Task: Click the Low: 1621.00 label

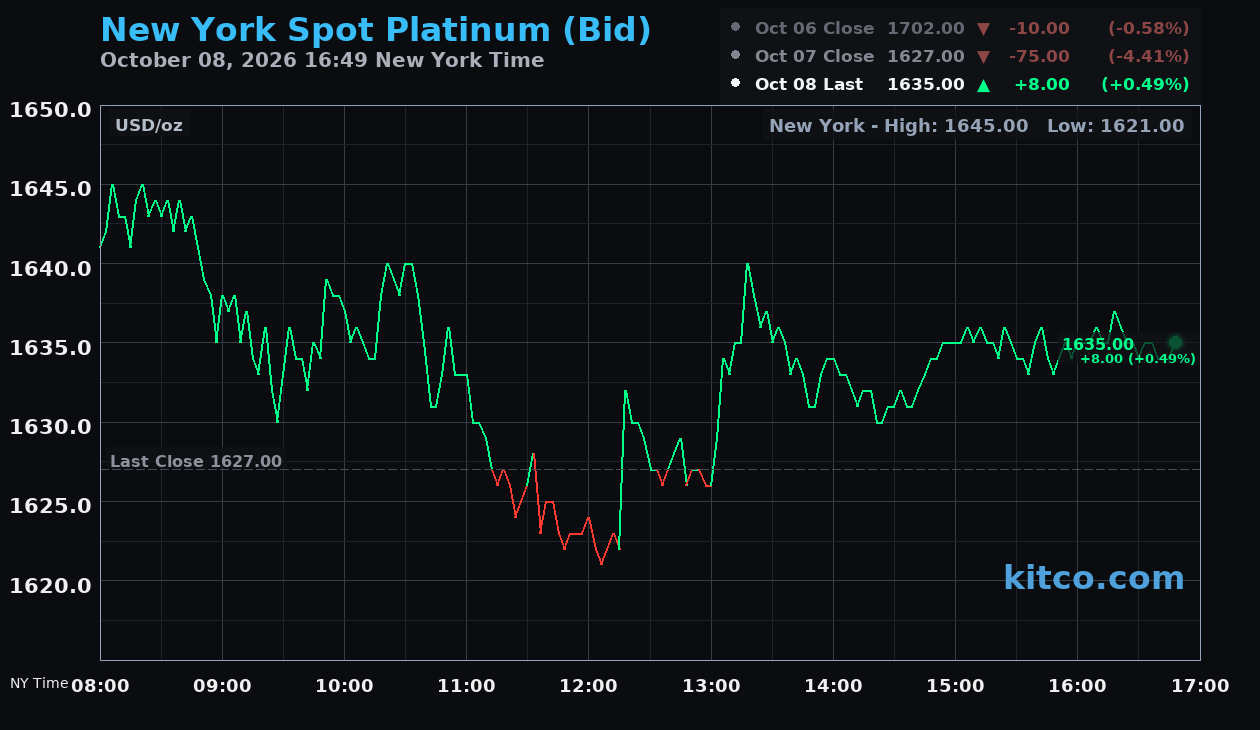Action: click(x=1116, y=126)
